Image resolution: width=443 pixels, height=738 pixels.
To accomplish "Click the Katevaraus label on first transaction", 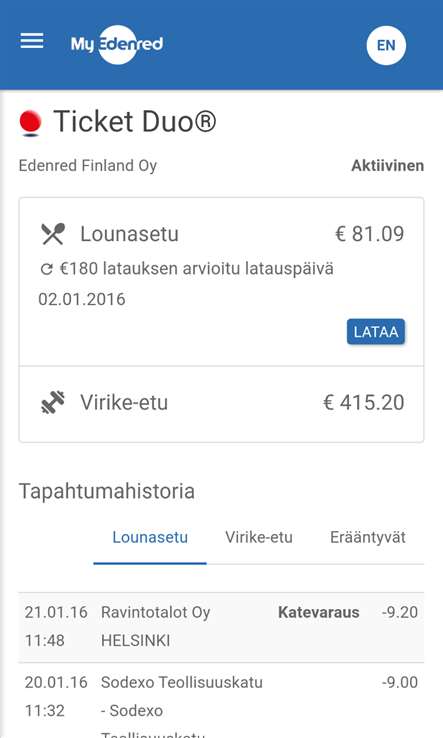I will coord(319,612).
